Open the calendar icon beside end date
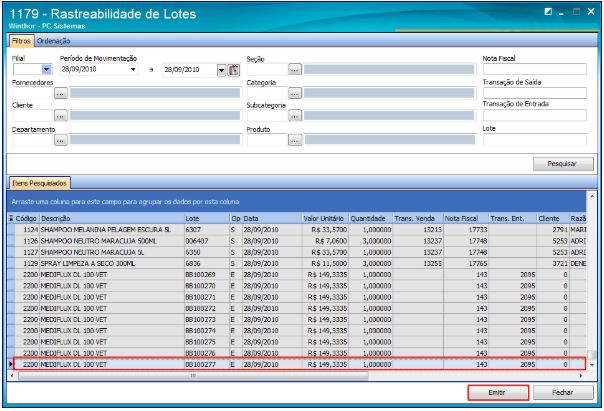This screenshot has width=604, height=411. tap(234, 70)
